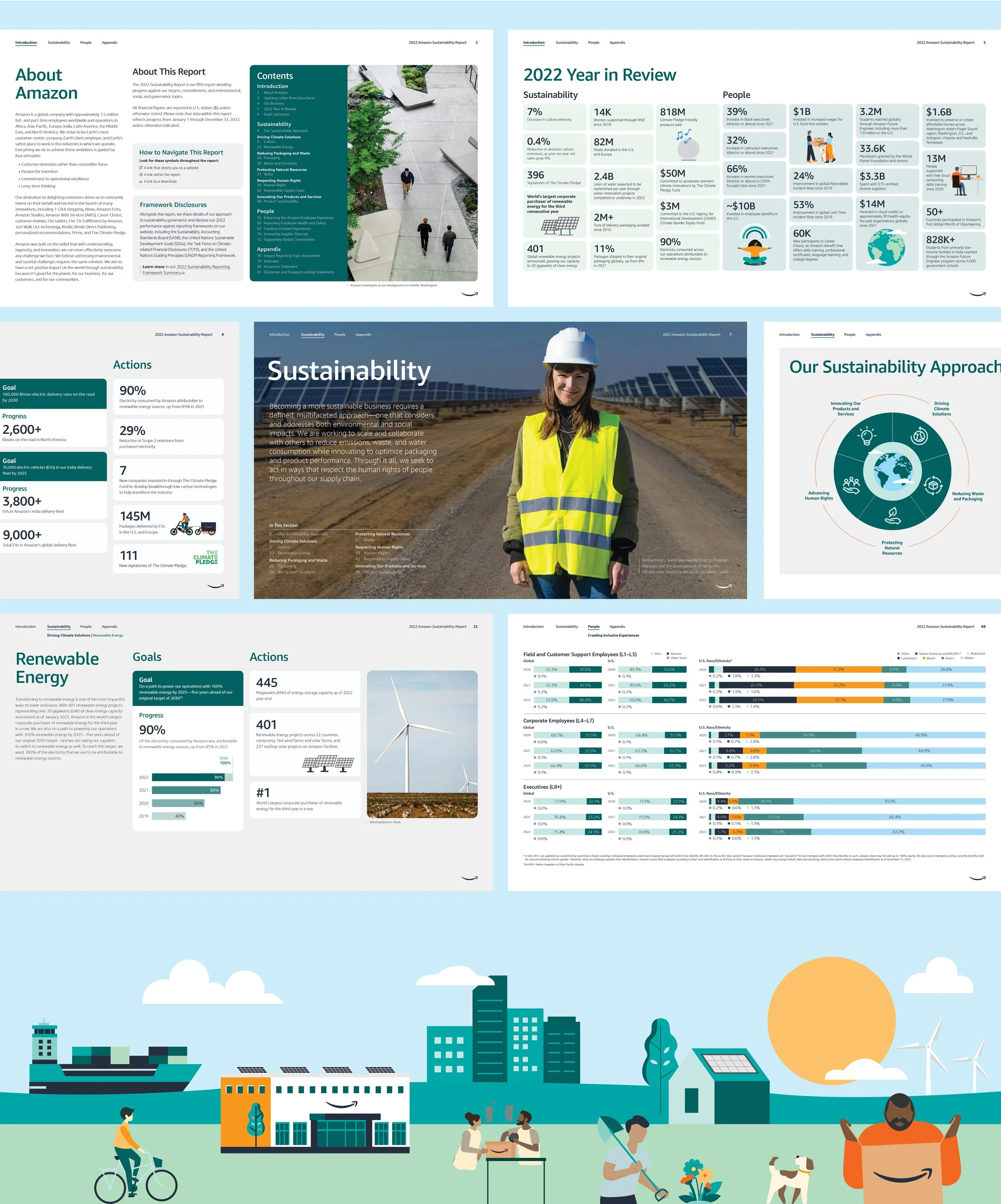1001x1204 pixels.
Task: Click the '818M' Climate Pledge Friendly stat
Action: [688, 133]
